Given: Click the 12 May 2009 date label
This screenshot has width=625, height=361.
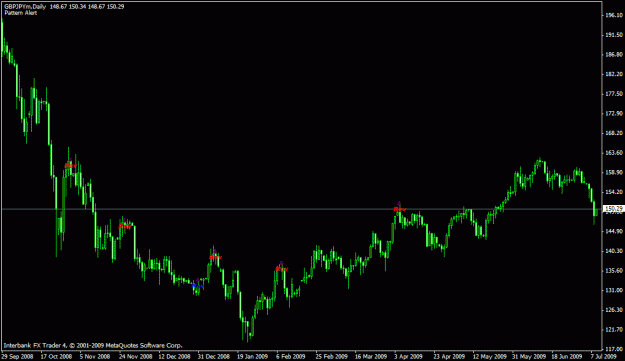Looking at the screenshot, I should point(489,356).
